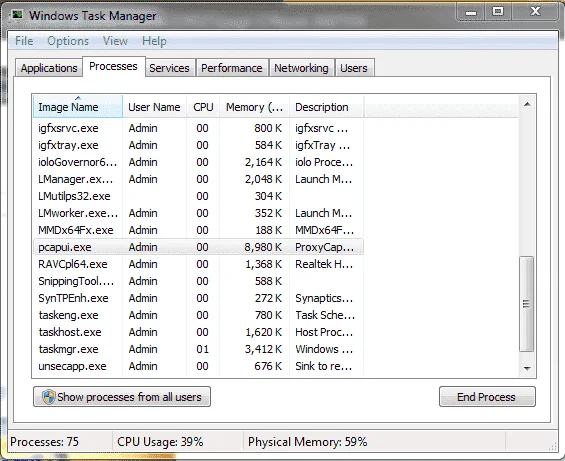Select the unsecapp.exe process

[x=198, y=366]
